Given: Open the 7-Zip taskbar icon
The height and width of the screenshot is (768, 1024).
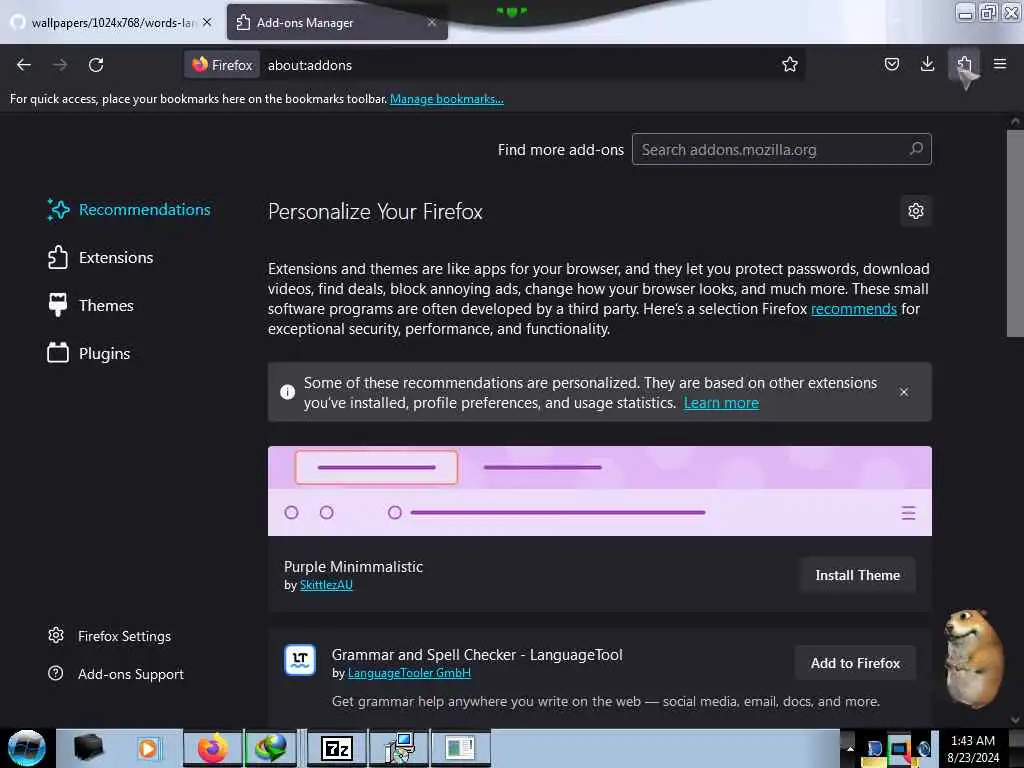Looking at the screenshot, I should (337, 748).
